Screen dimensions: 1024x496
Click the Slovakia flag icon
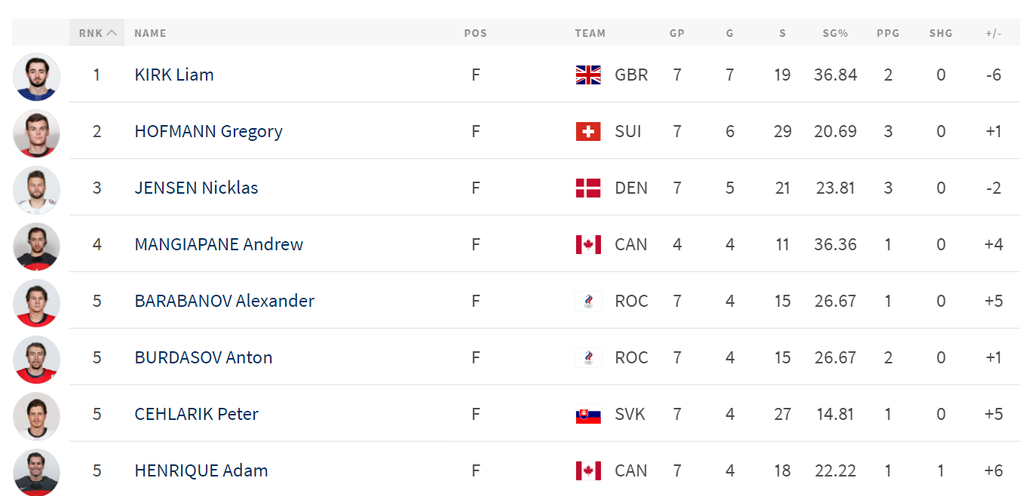click(588, 414)
